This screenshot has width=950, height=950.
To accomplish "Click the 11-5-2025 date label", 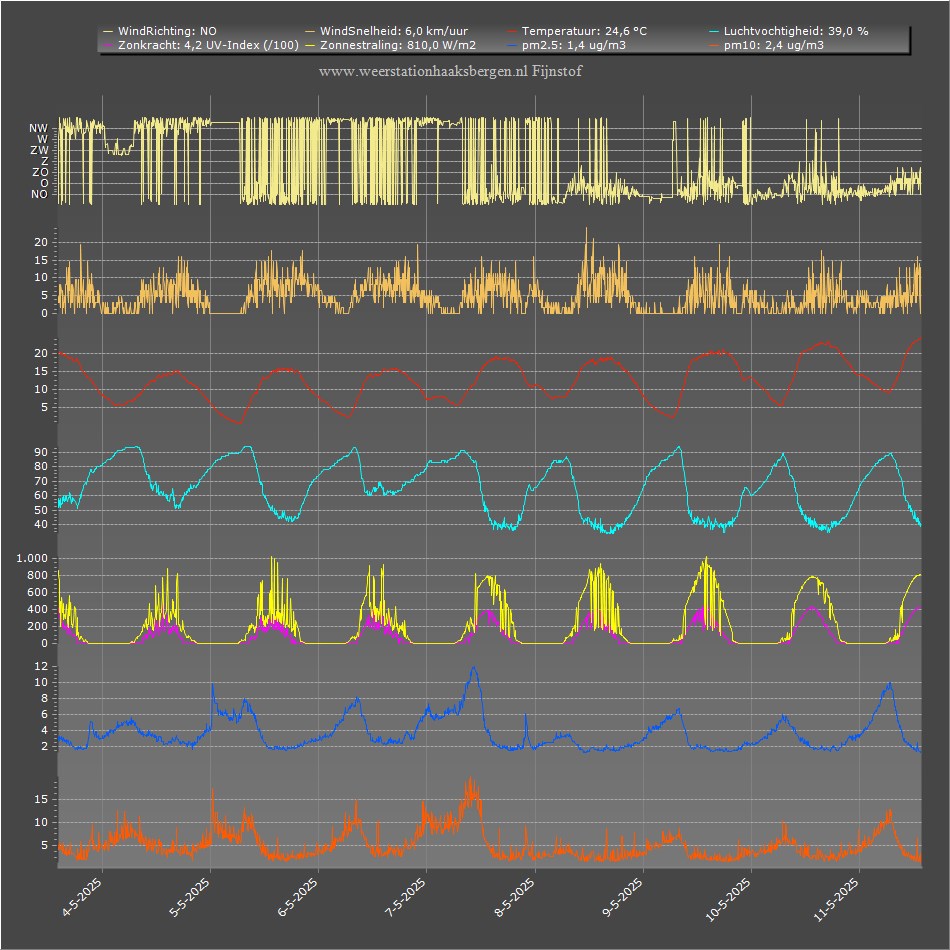I will pos(836,900).
